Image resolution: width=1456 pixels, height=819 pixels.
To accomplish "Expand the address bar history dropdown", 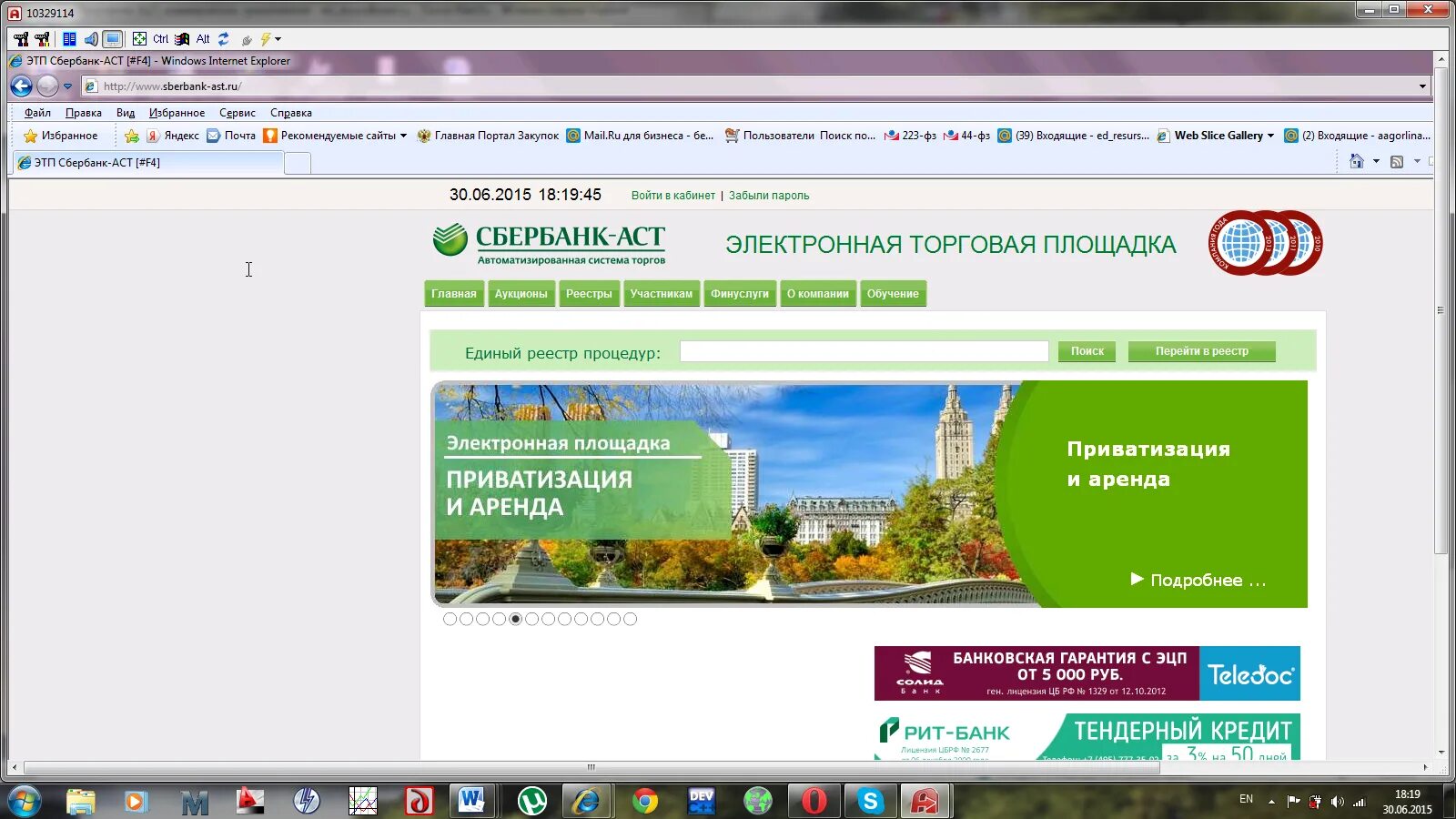I will coord(1422,86).
